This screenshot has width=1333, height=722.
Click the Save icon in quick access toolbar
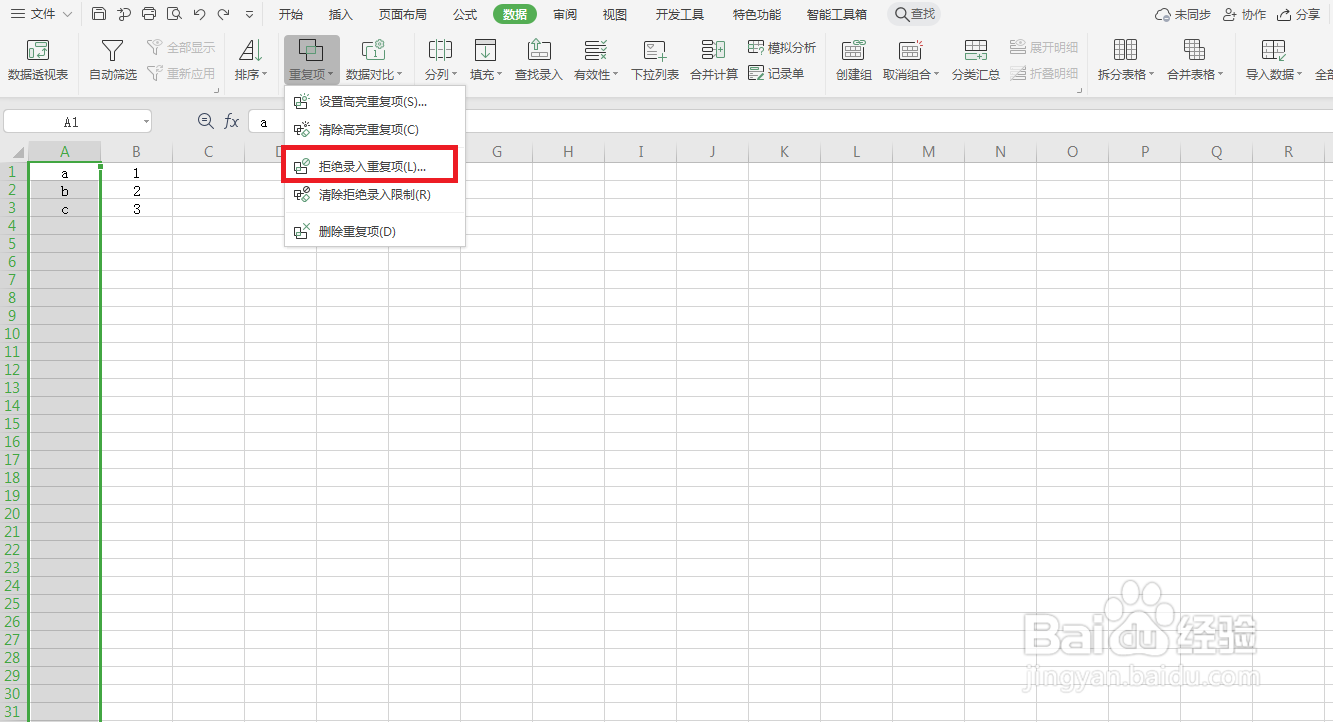[98, 14]
